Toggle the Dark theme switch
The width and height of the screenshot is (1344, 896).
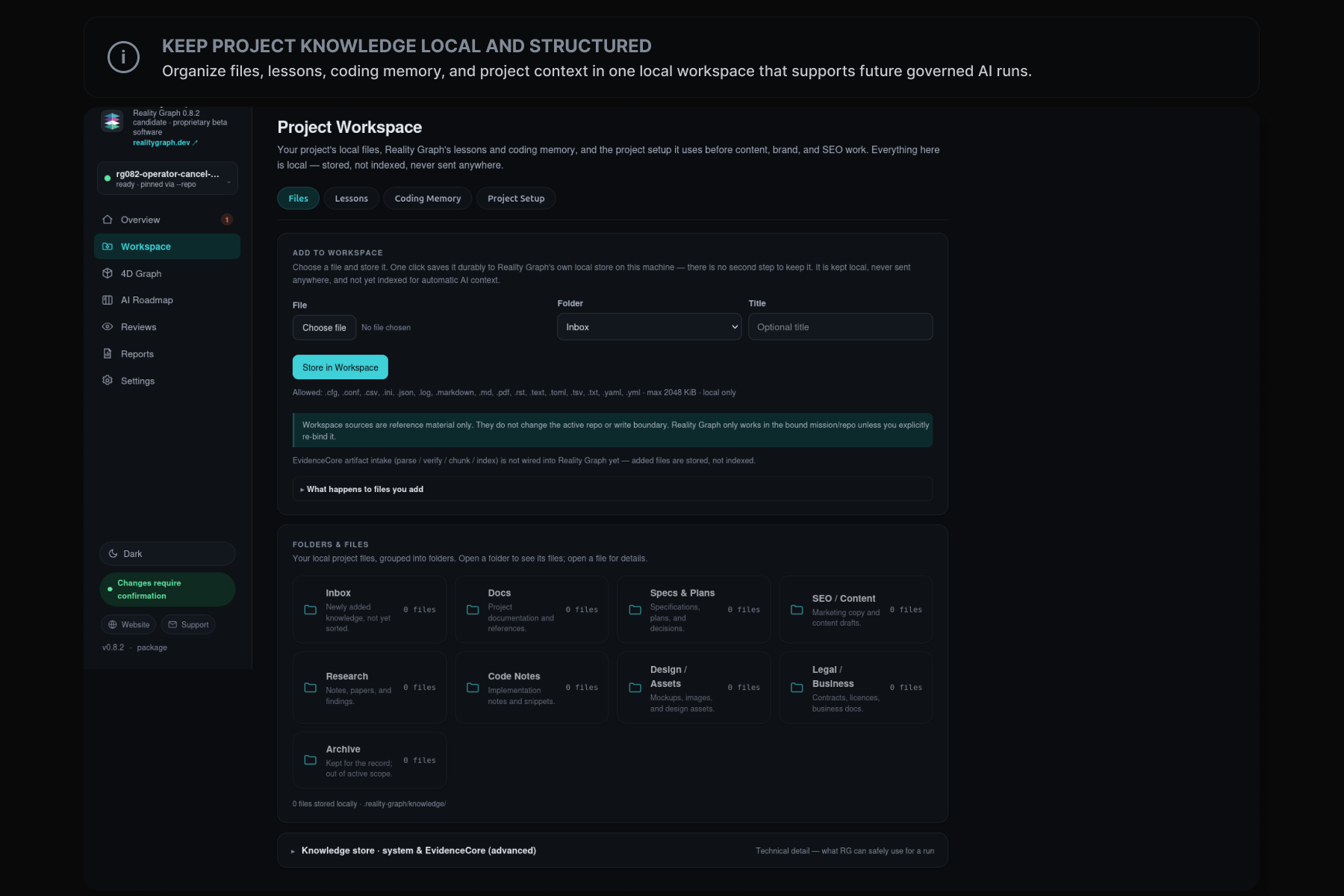[167, 553]
